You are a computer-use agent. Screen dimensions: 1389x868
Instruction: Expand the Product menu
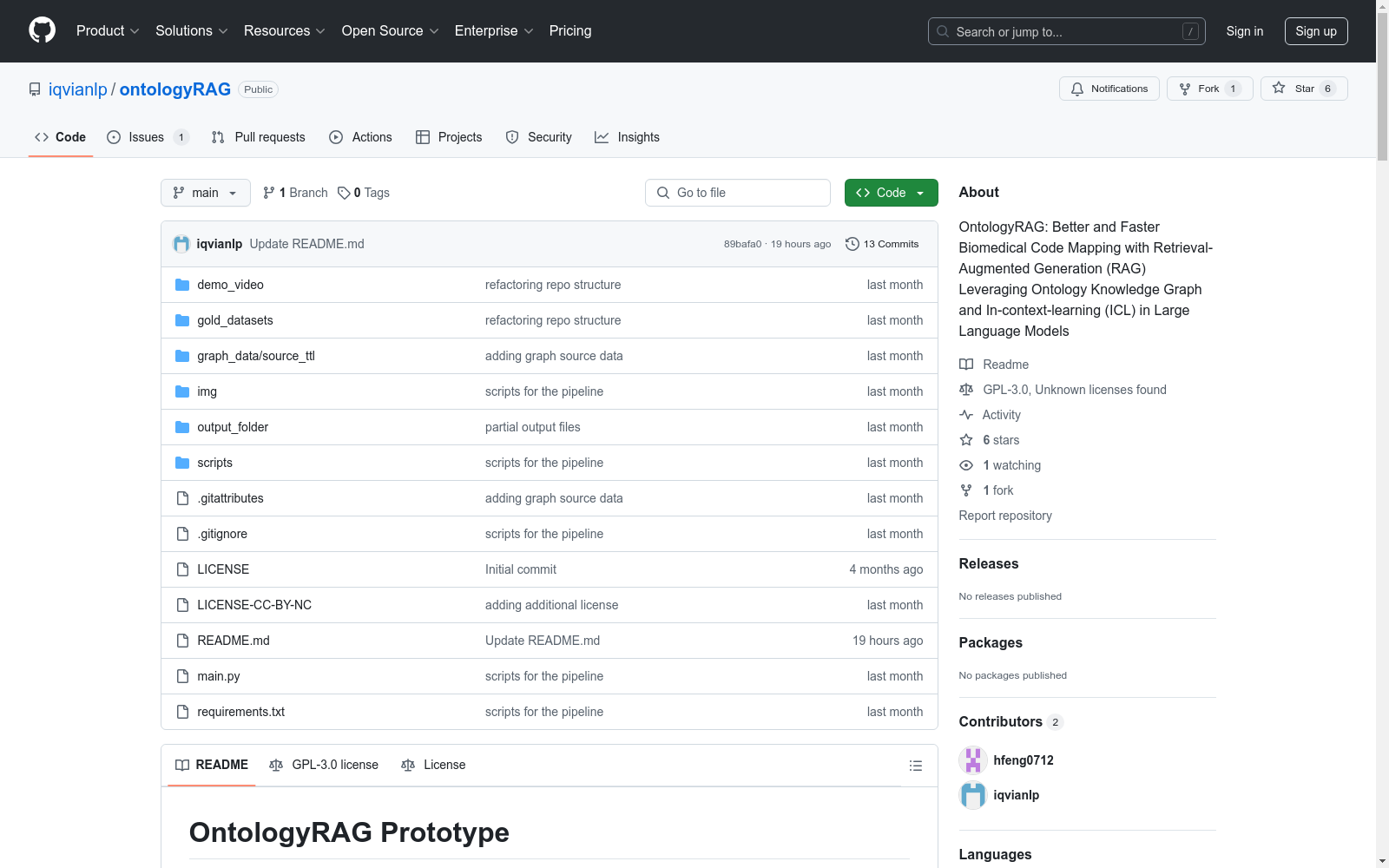[108, 31]
